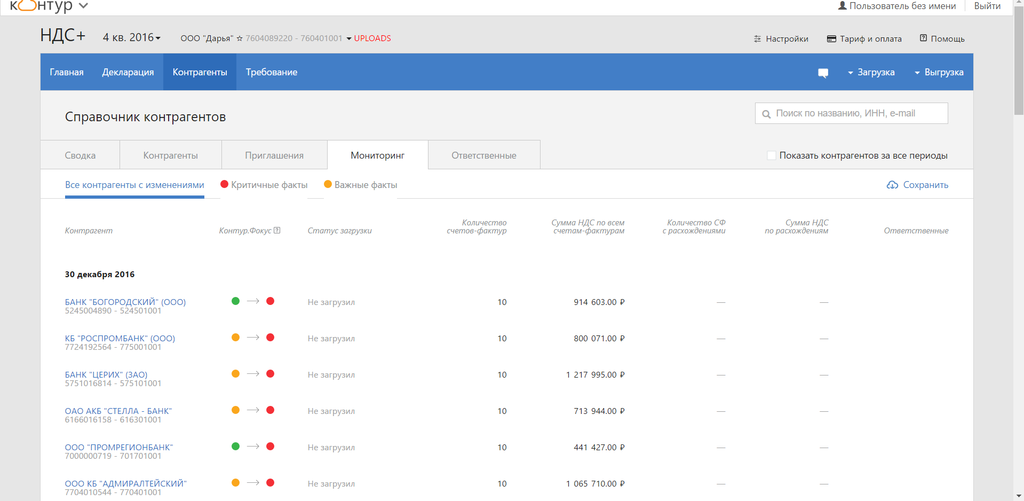Viewport: 1024px width, 501px height.
Task: Open the Декларация menu item
Action: click(x=128, y=72)
